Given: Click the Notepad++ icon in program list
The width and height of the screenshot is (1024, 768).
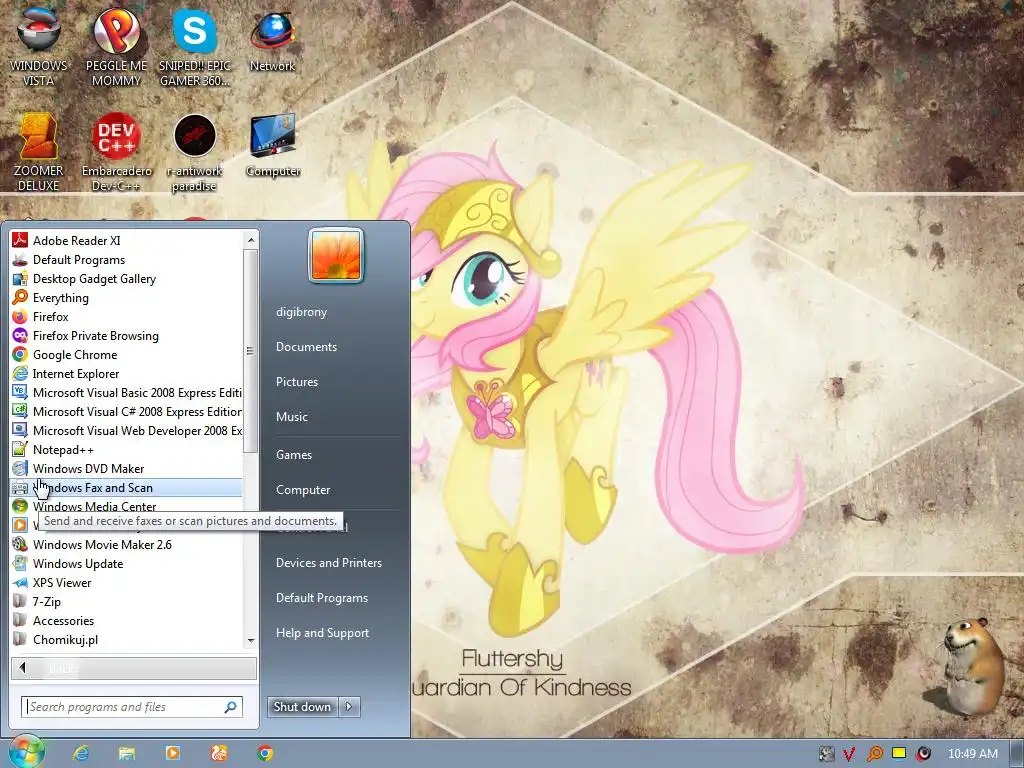Looking at the screenshot, I should point(20,449).
